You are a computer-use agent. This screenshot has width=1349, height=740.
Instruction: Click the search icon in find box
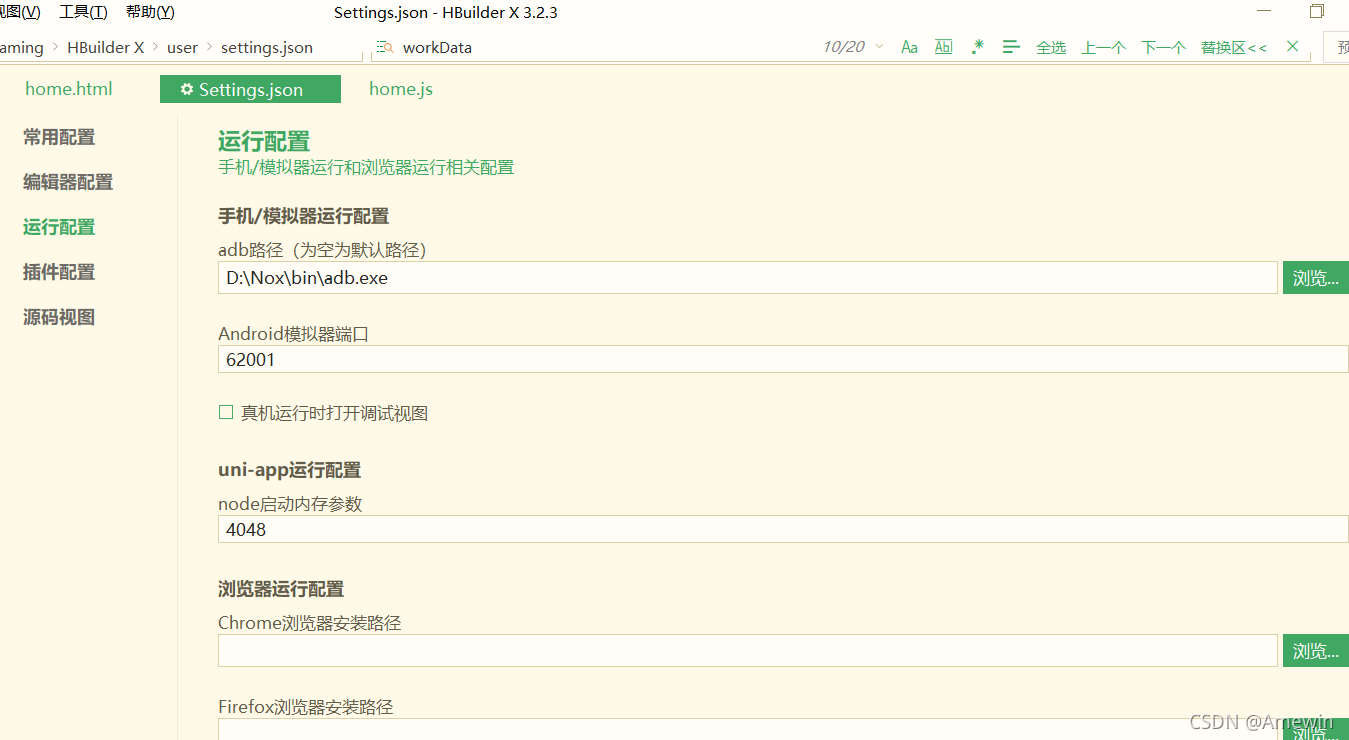pos(385,47)
